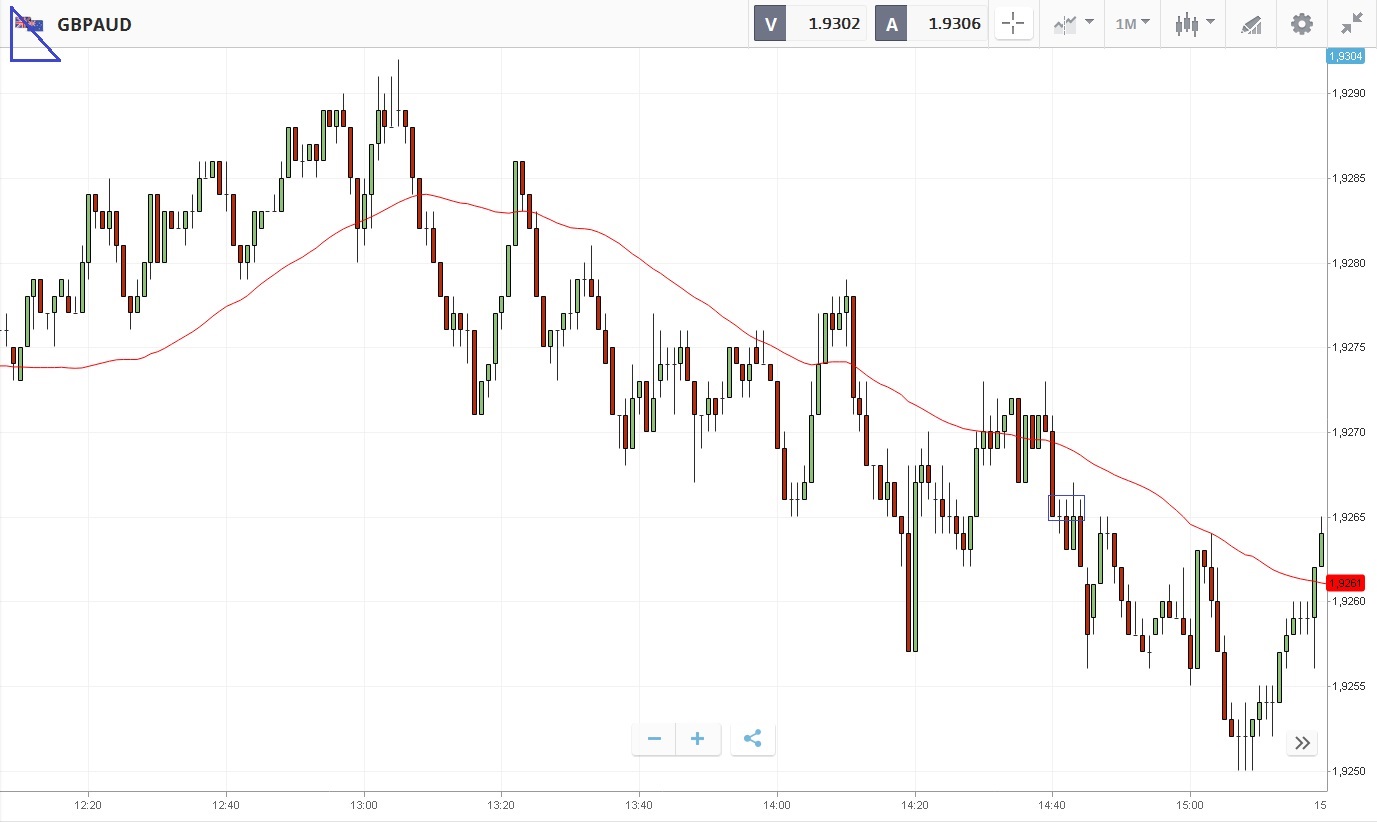The width and height of the screenshot is (1377, 822).
Task: Click the small blue rectangle marker on chart
Action: click(1066, 507)
